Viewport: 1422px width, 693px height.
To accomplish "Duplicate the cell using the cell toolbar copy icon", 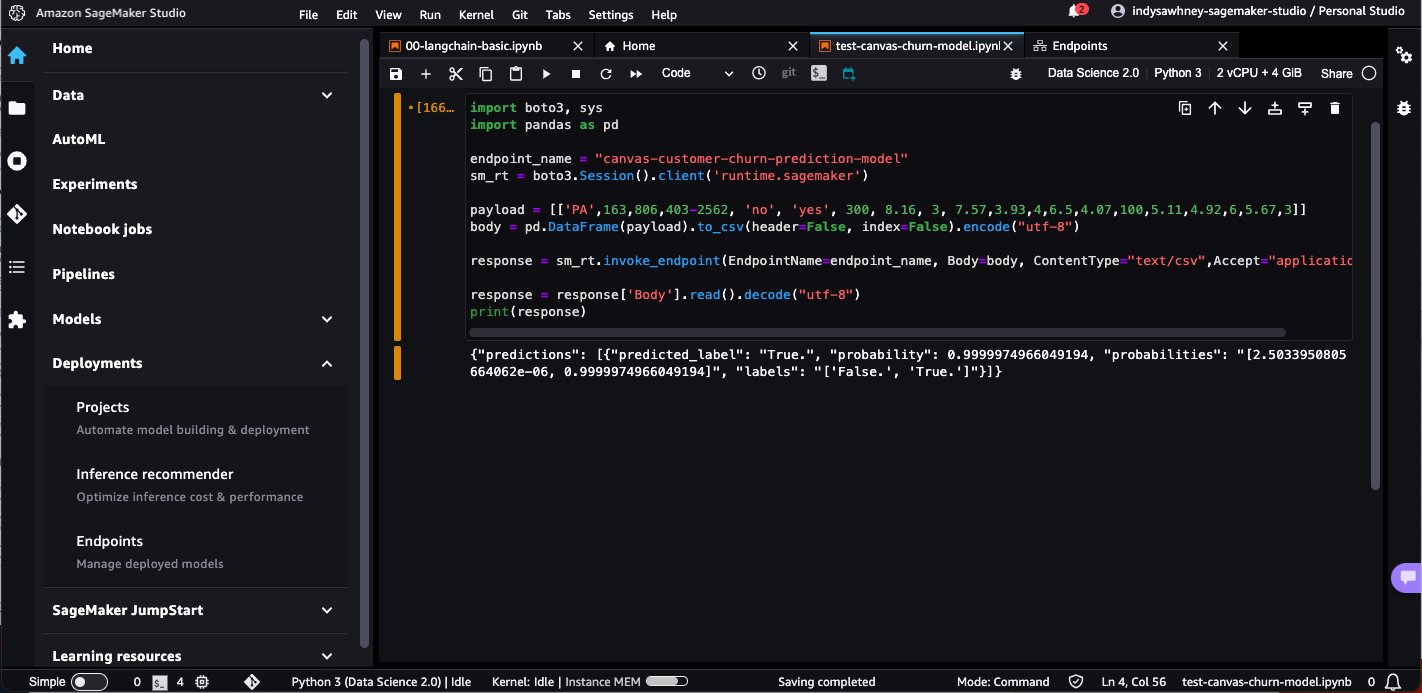I will click(1185, 108).
